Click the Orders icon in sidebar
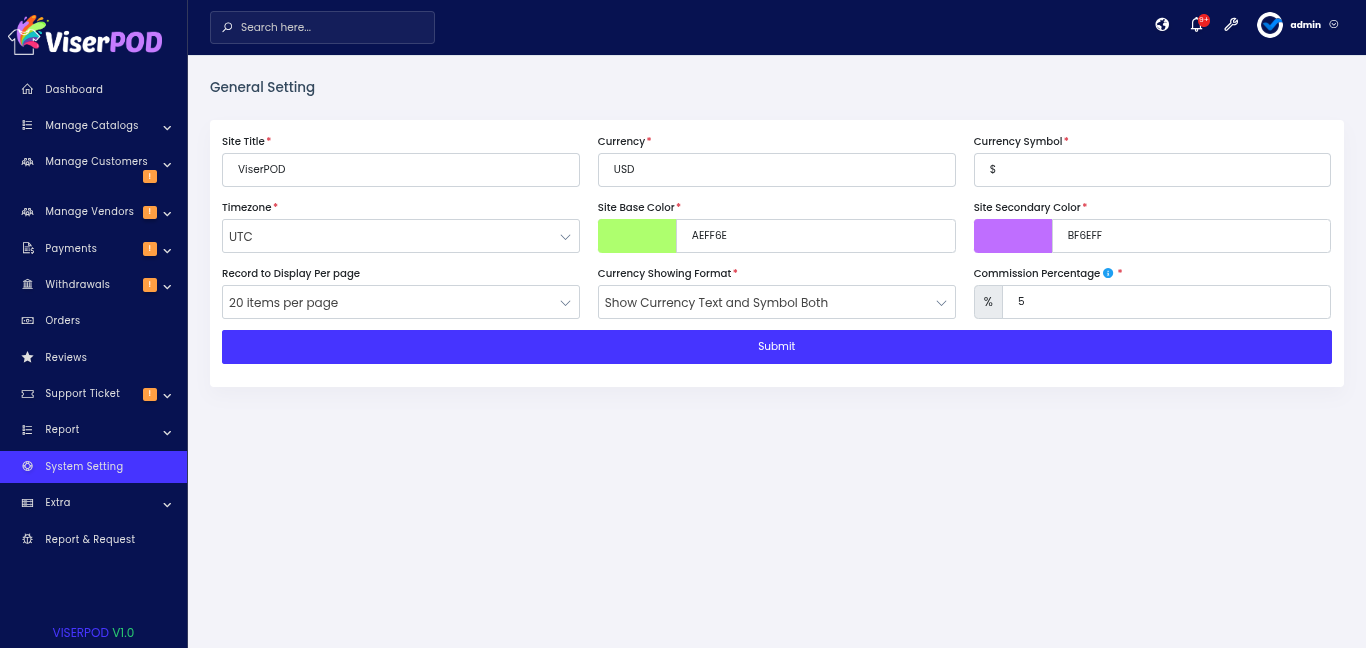Viewport: 1366px width, 648px height. (x=28, y=321)
